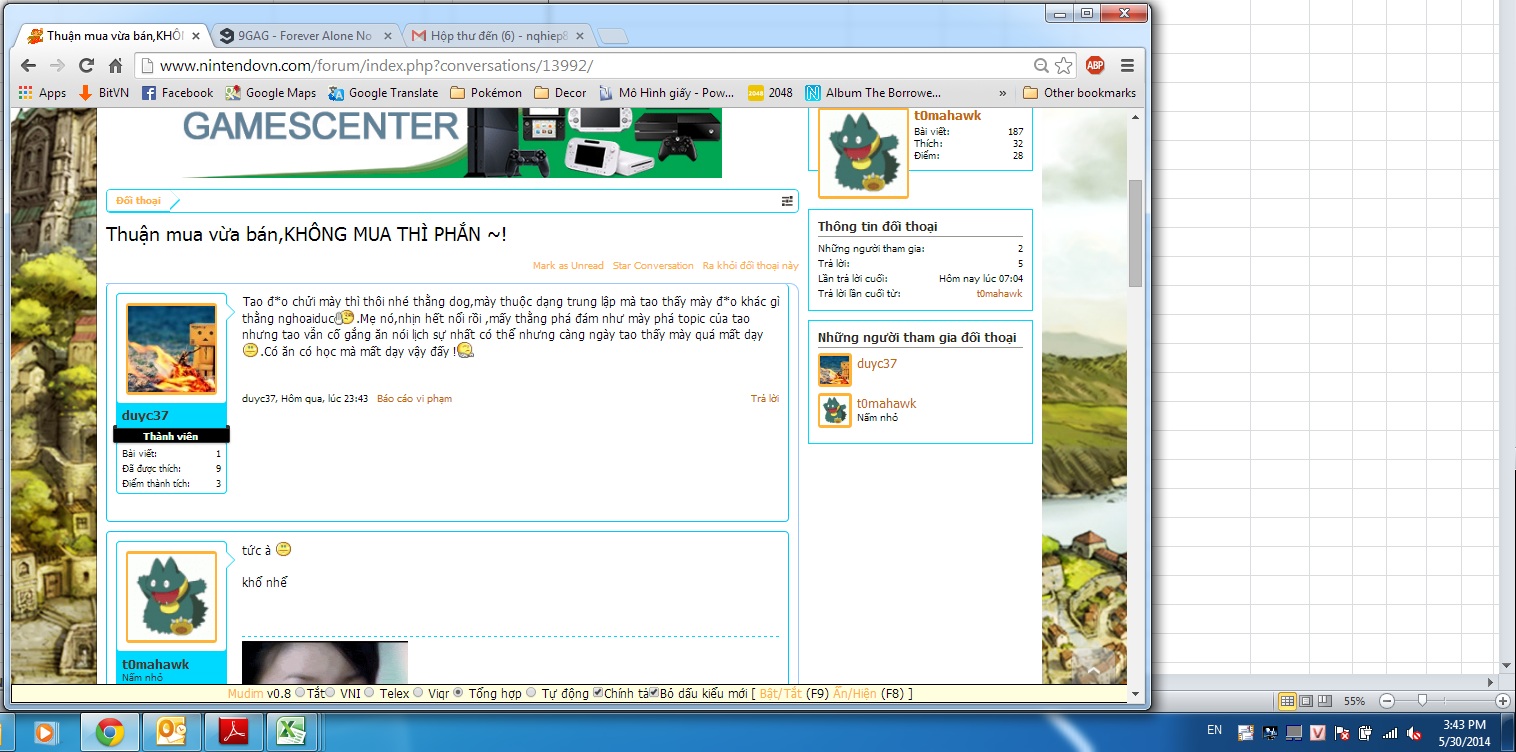Toggle the Chính tả checkbox

coord(598,692)
